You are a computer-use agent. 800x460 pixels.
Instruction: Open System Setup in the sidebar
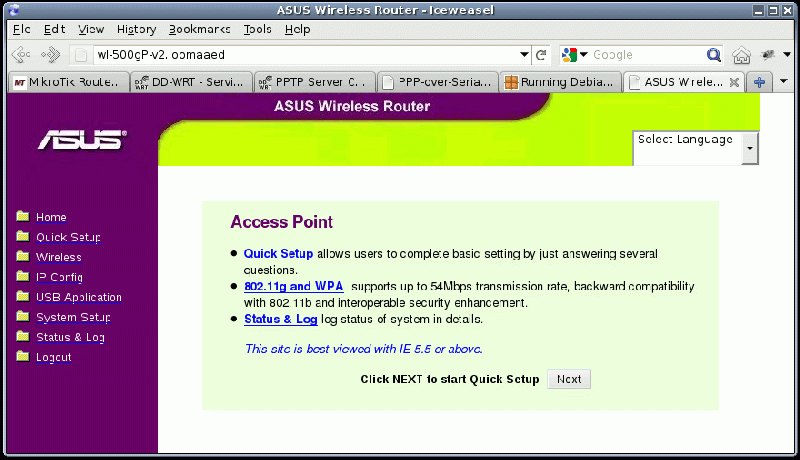(73, 317)
